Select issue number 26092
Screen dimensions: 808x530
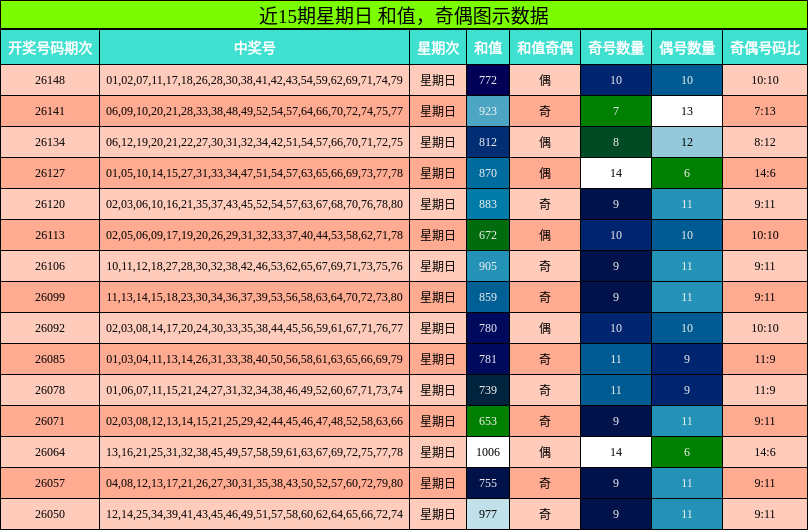pos(50,328)
